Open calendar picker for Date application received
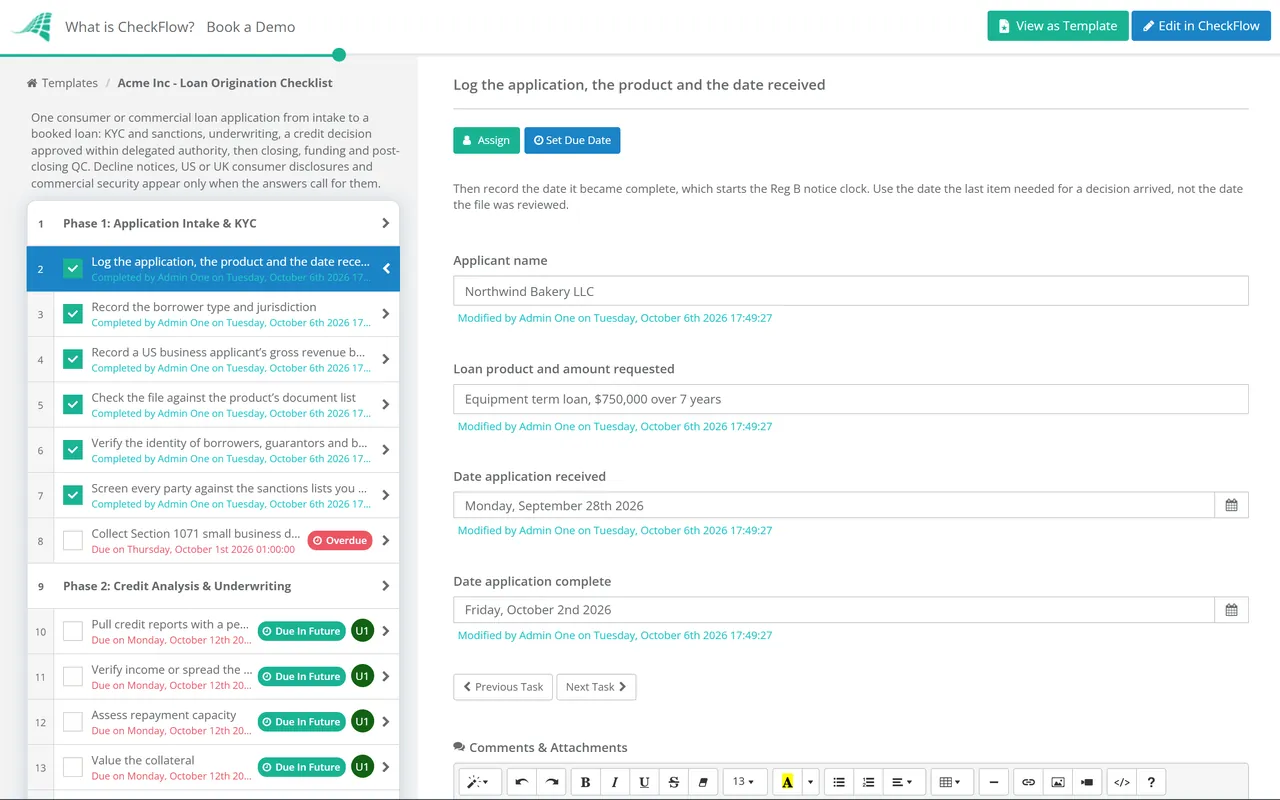 (1231, 505)
